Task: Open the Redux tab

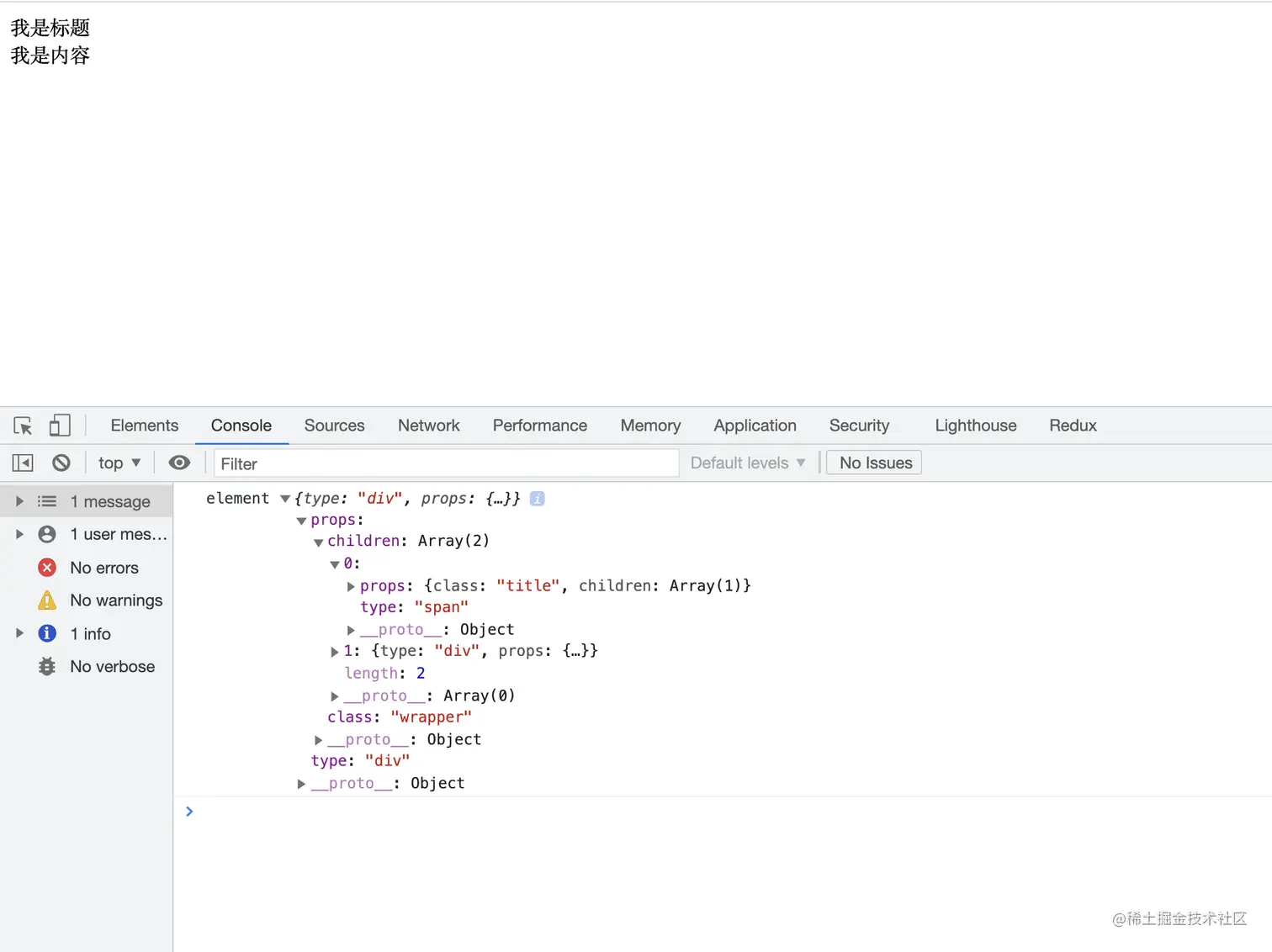Action: point(1073,426)
